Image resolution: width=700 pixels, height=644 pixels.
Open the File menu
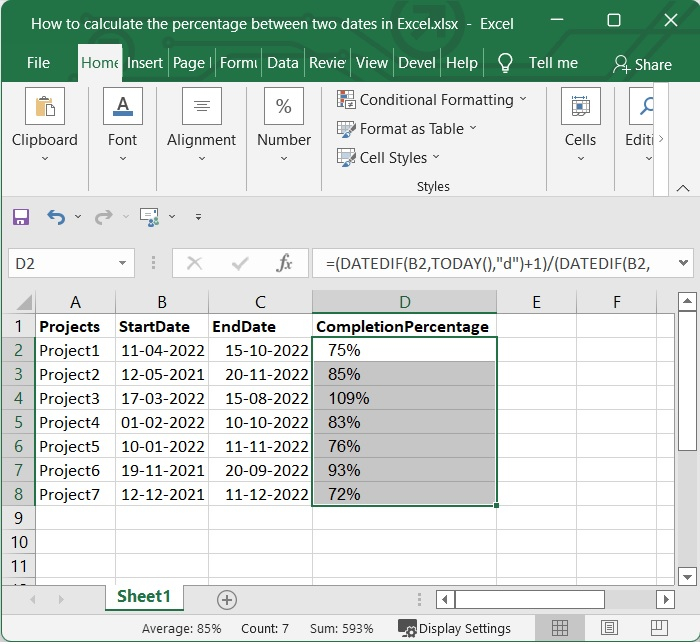pyautogui.click(x=38, y=63)
